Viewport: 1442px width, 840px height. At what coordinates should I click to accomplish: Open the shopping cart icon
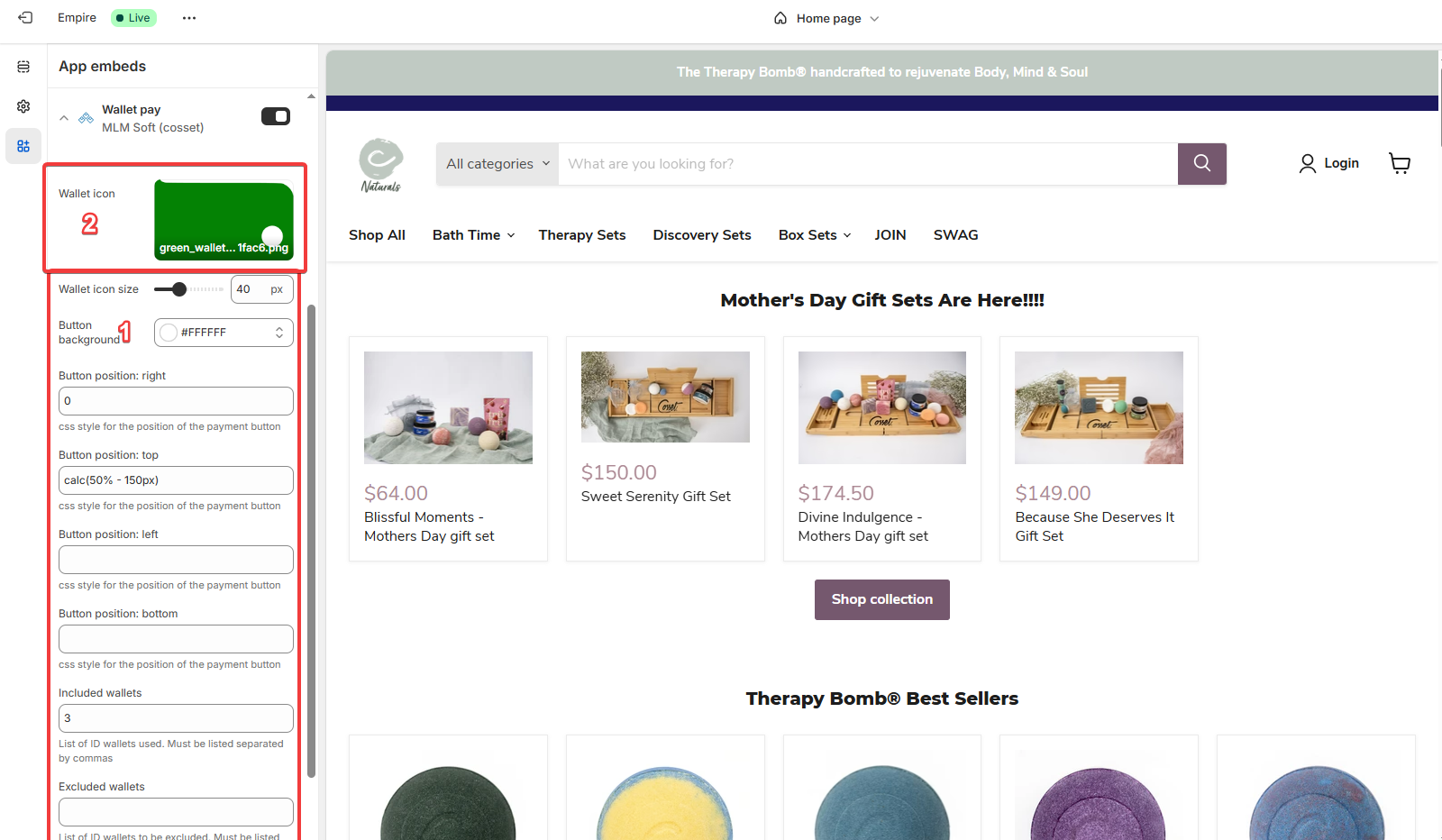(x=1399, y=163)
